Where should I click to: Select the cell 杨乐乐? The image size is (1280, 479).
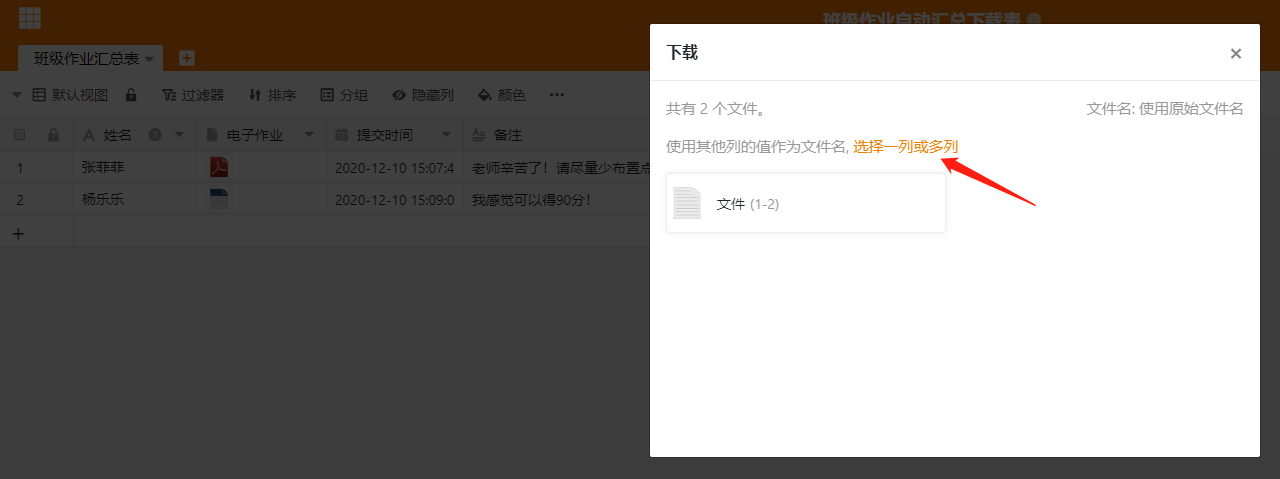pos(135,199)
